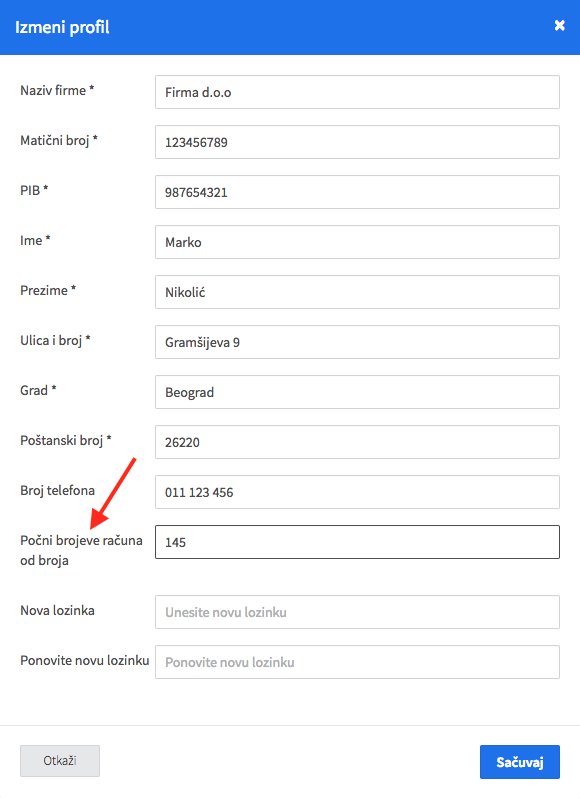Focus the Ponovite novu lozinku field
580x798 pixels.
click(357, 662)
